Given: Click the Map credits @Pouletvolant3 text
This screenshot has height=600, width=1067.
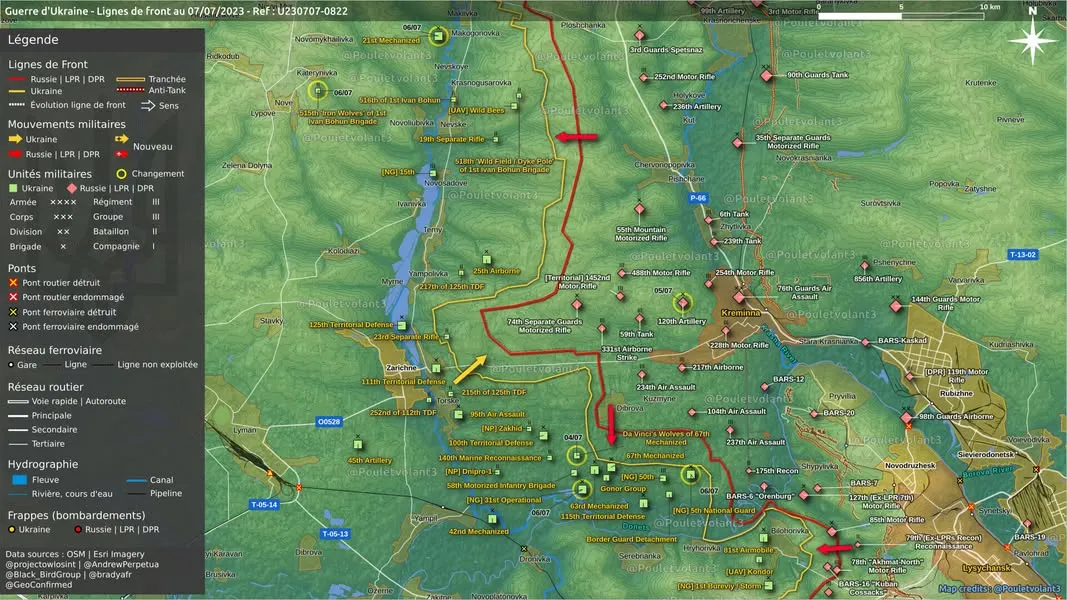Looking at the screenshot, I should (x=999, y=588).
